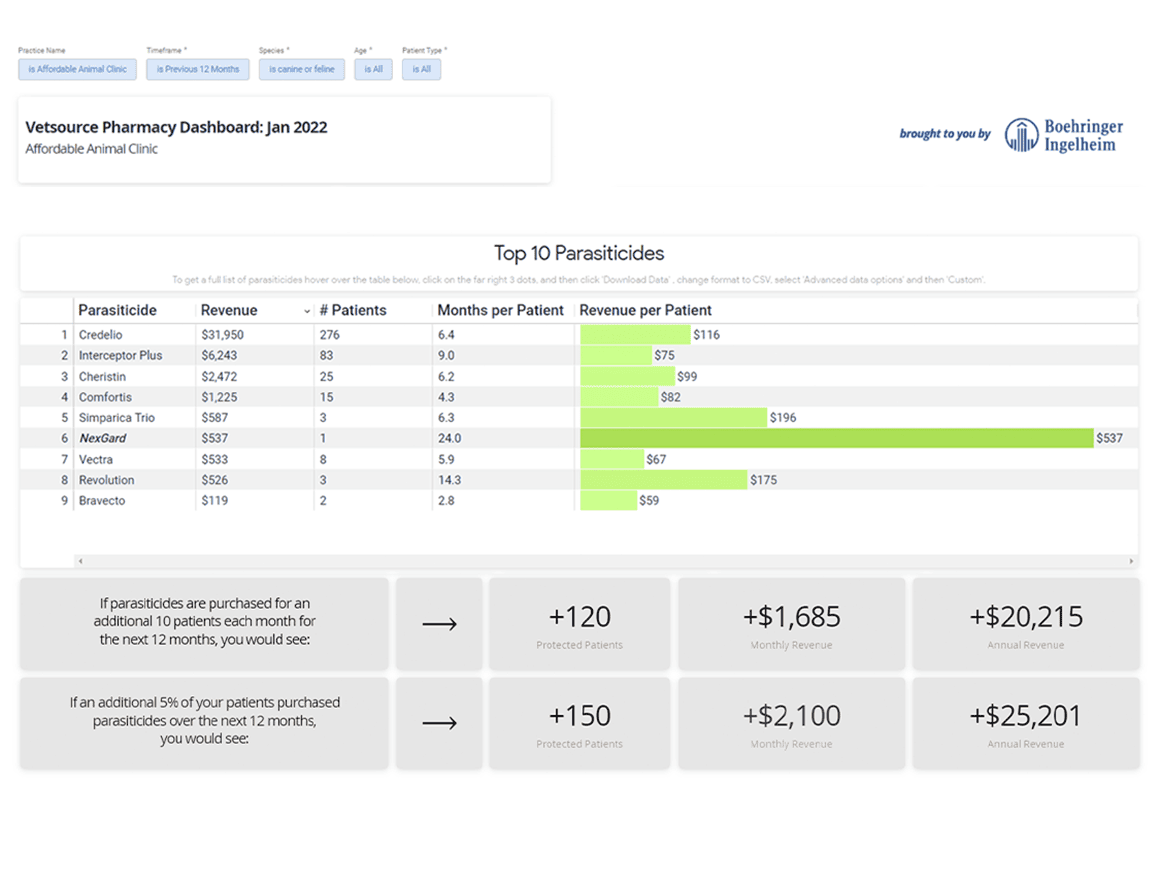Sort by the # Patients column header
The width and height of the screenshot is (1160, 870).
click(x=353, y=311)
